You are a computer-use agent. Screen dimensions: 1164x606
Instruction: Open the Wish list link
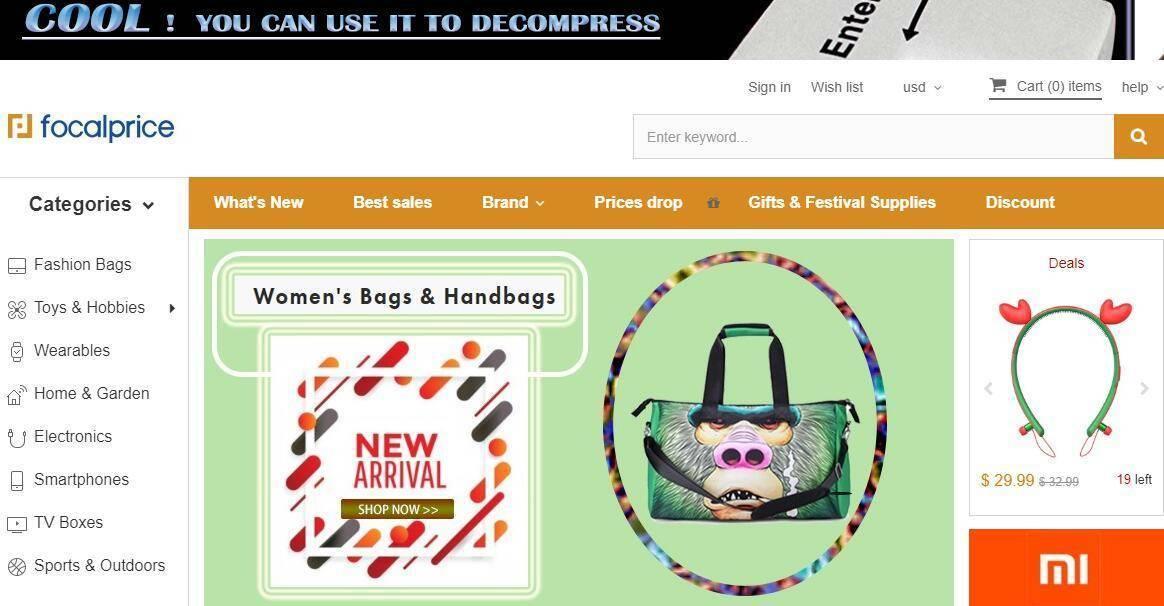pos(837,87)
